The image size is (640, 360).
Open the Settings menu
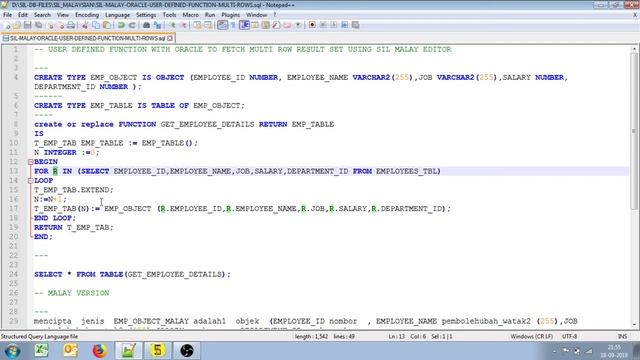tap(146, 15)
